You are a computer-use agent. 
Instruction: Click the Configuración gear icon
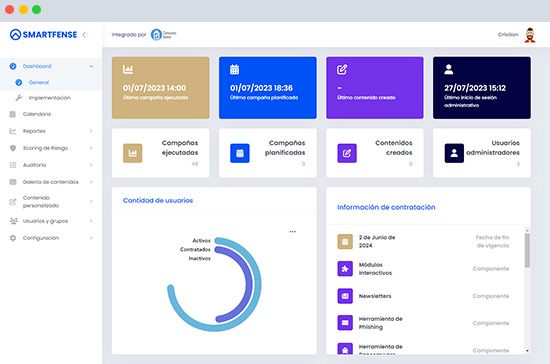[13, 238]
